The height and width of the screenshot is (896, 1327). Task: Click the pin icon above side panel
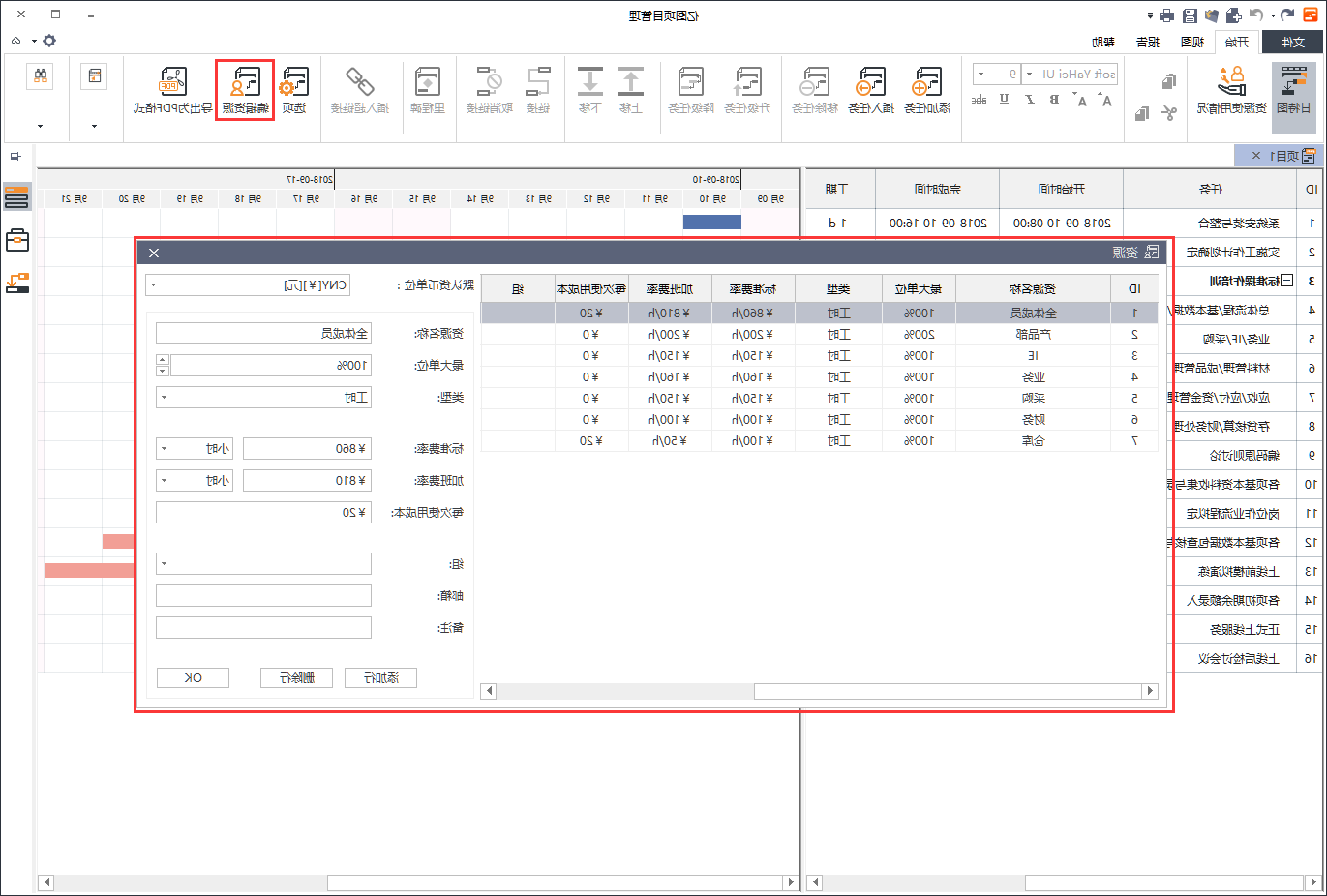15,156
